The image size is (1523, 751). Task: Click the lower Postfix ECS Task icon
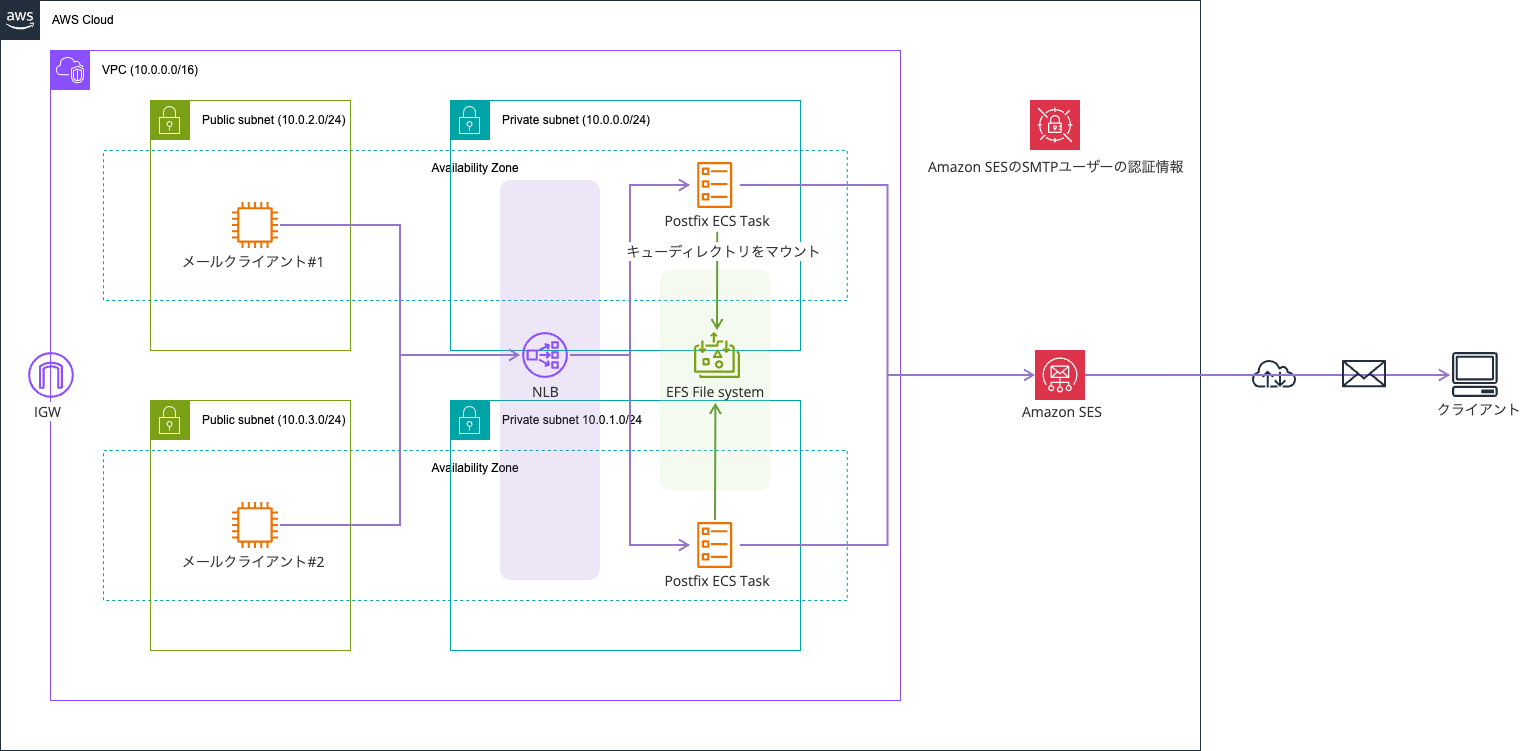click(x=715, y=545)
